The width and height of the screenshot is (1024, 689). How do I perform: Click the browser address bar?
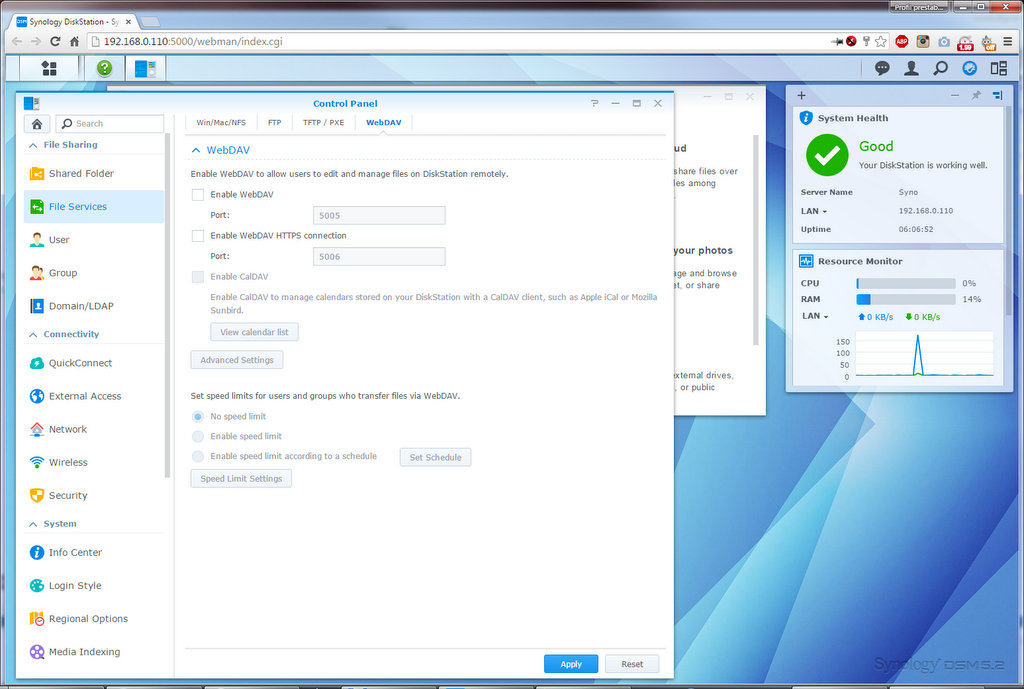coord(457,41)
